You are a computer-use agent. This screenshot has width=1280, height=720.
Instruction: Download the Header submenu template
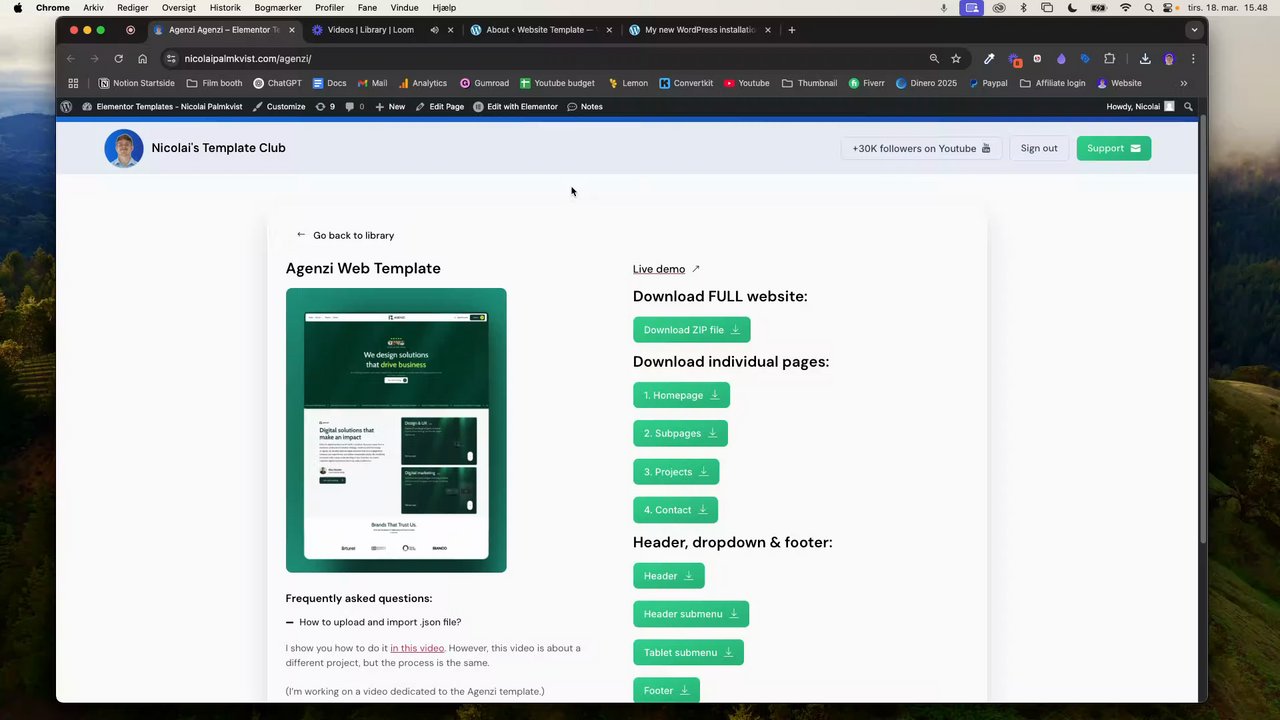(691, 614)
